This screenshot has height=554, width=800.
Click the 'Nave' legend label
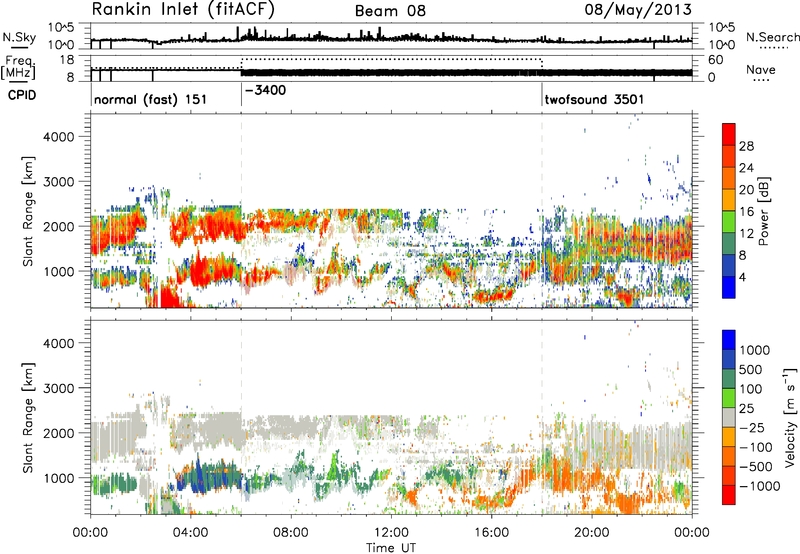tap(761, 69)
